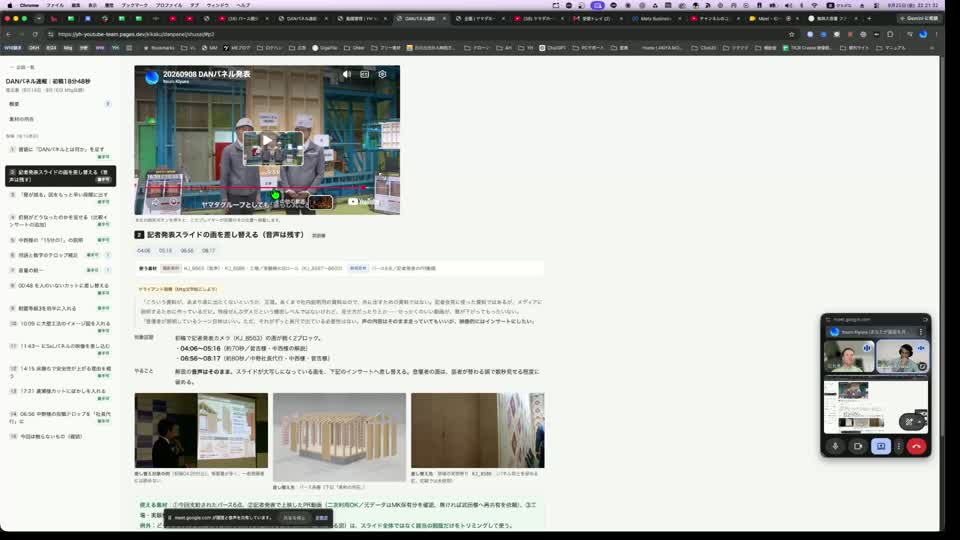Jump to the 05:16 timestamp chip
The height and width of the screenshot is (540, 960).
[x=165, y=250]
